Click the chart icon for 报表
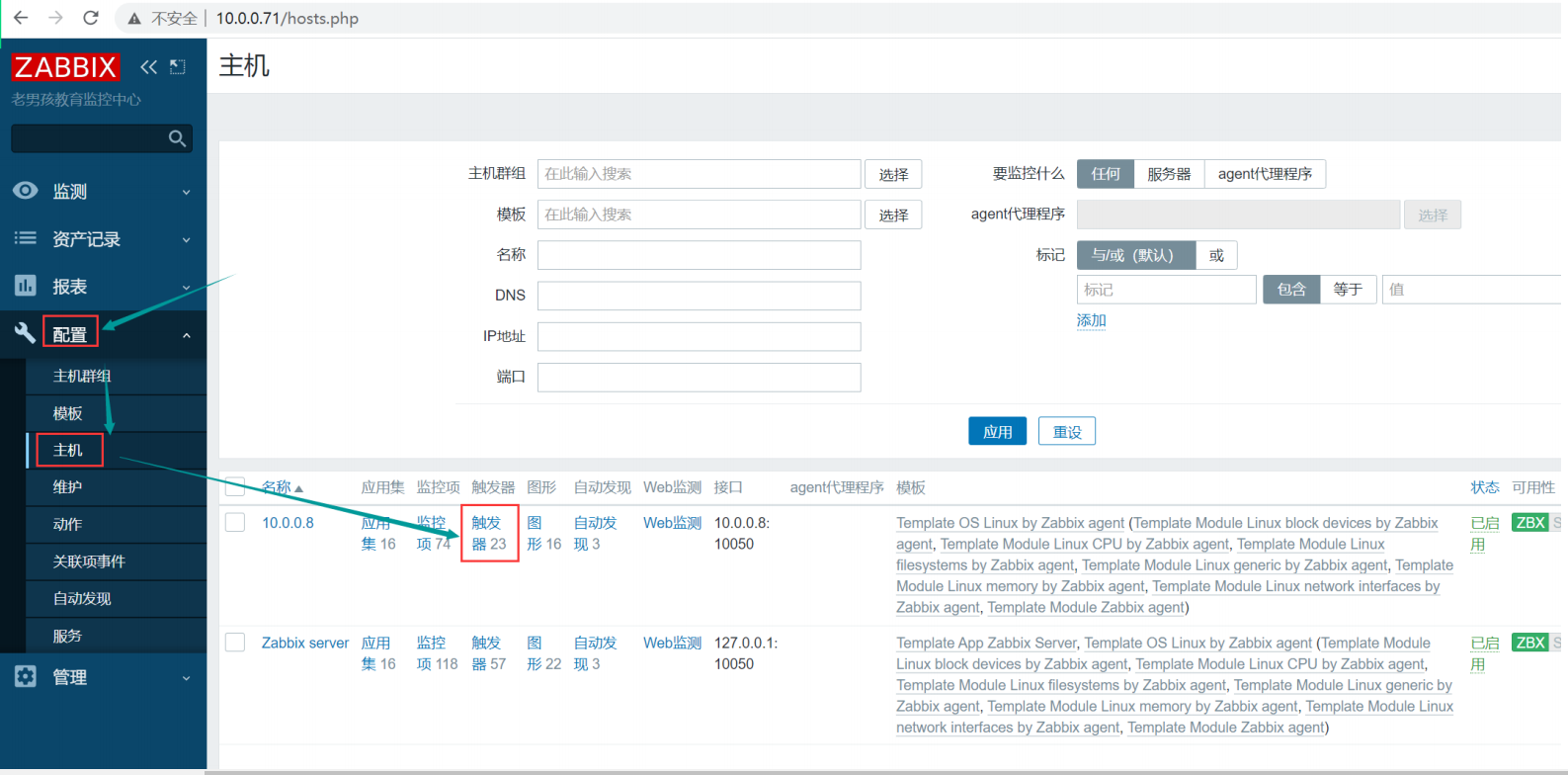 26,286
